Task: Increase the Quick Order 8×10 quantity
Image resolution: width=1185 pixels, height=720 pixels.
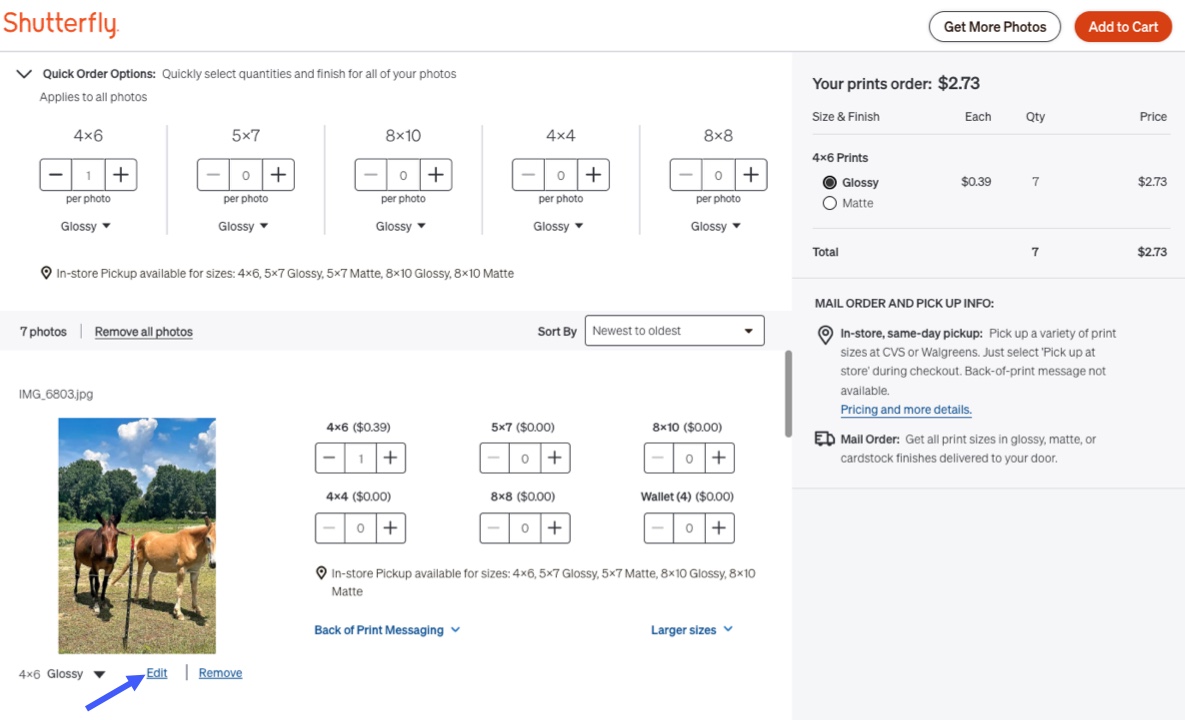Action: tap(436, 175)
